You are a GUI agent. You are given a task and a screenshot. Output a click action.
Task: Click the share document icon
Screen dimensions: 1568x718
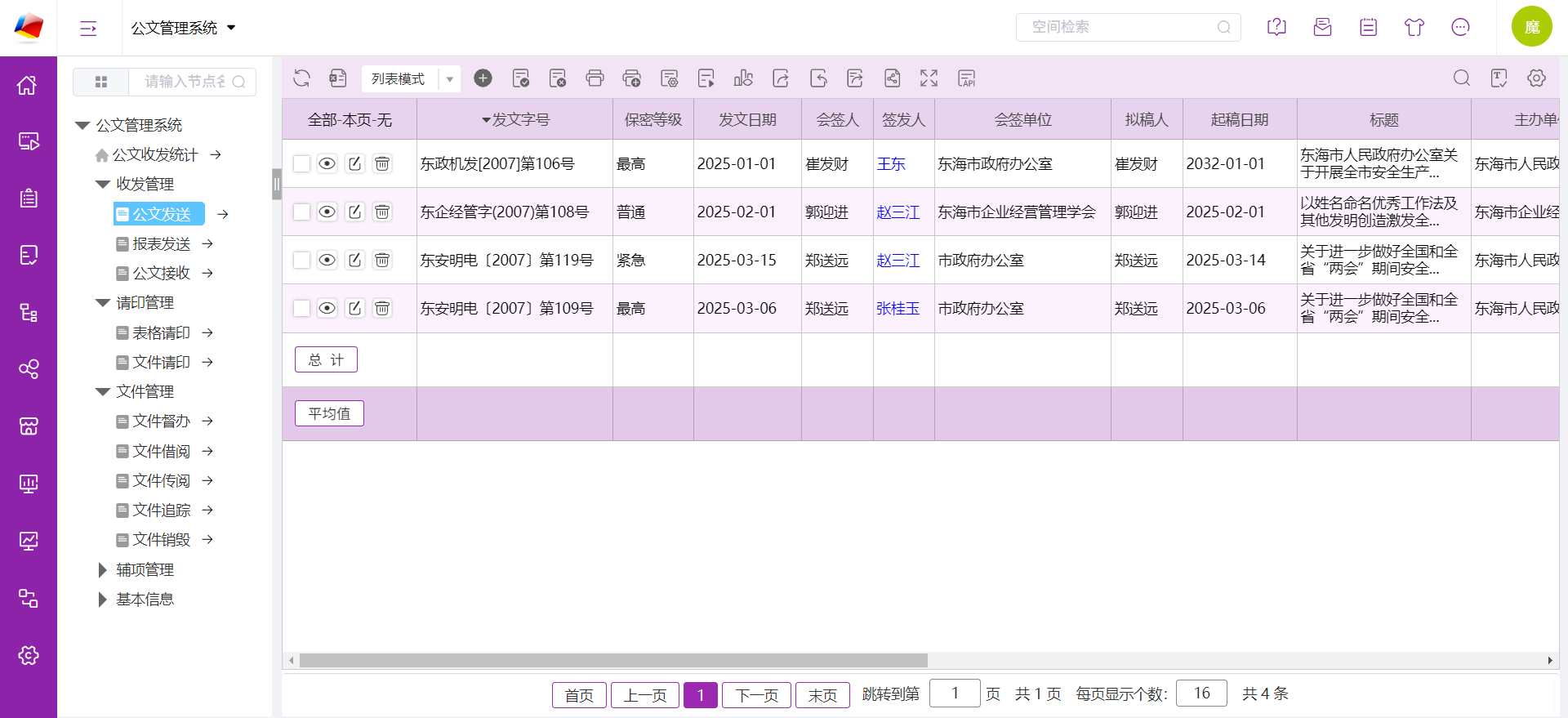(x=893, y=78)
